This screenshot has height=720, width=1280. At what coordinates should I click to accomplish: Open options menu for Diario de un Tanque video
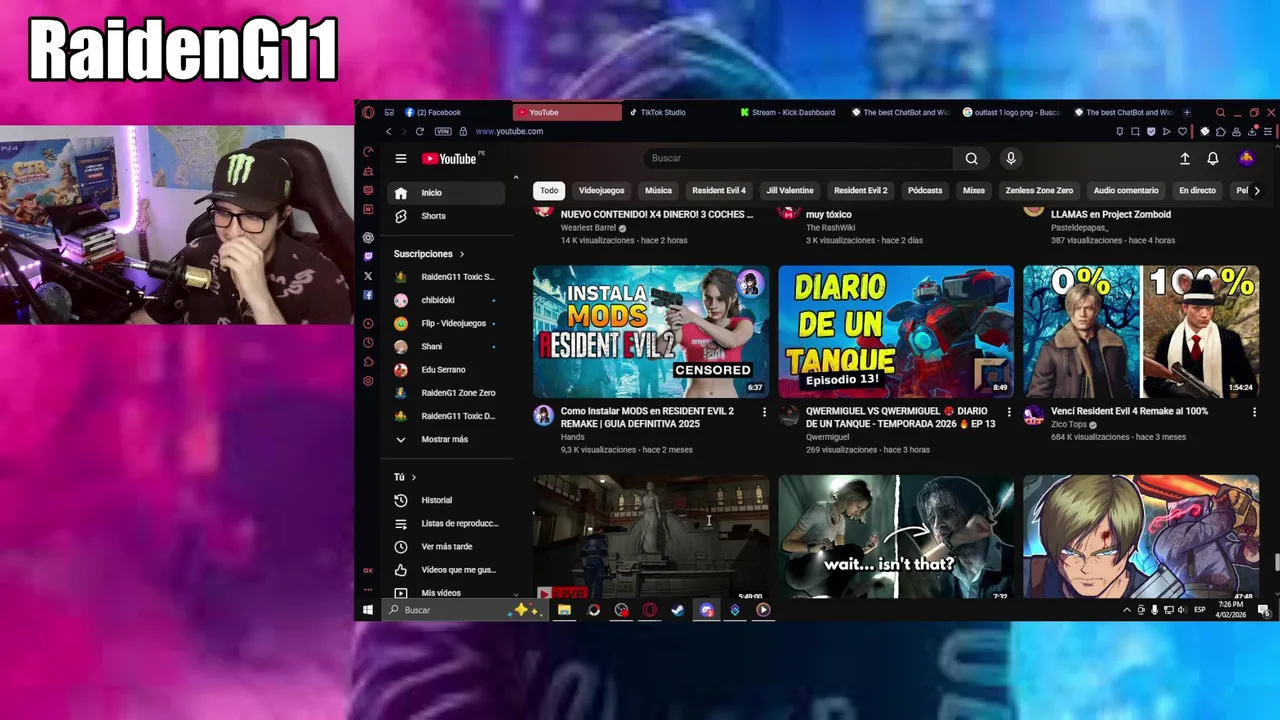(1009, 412)
